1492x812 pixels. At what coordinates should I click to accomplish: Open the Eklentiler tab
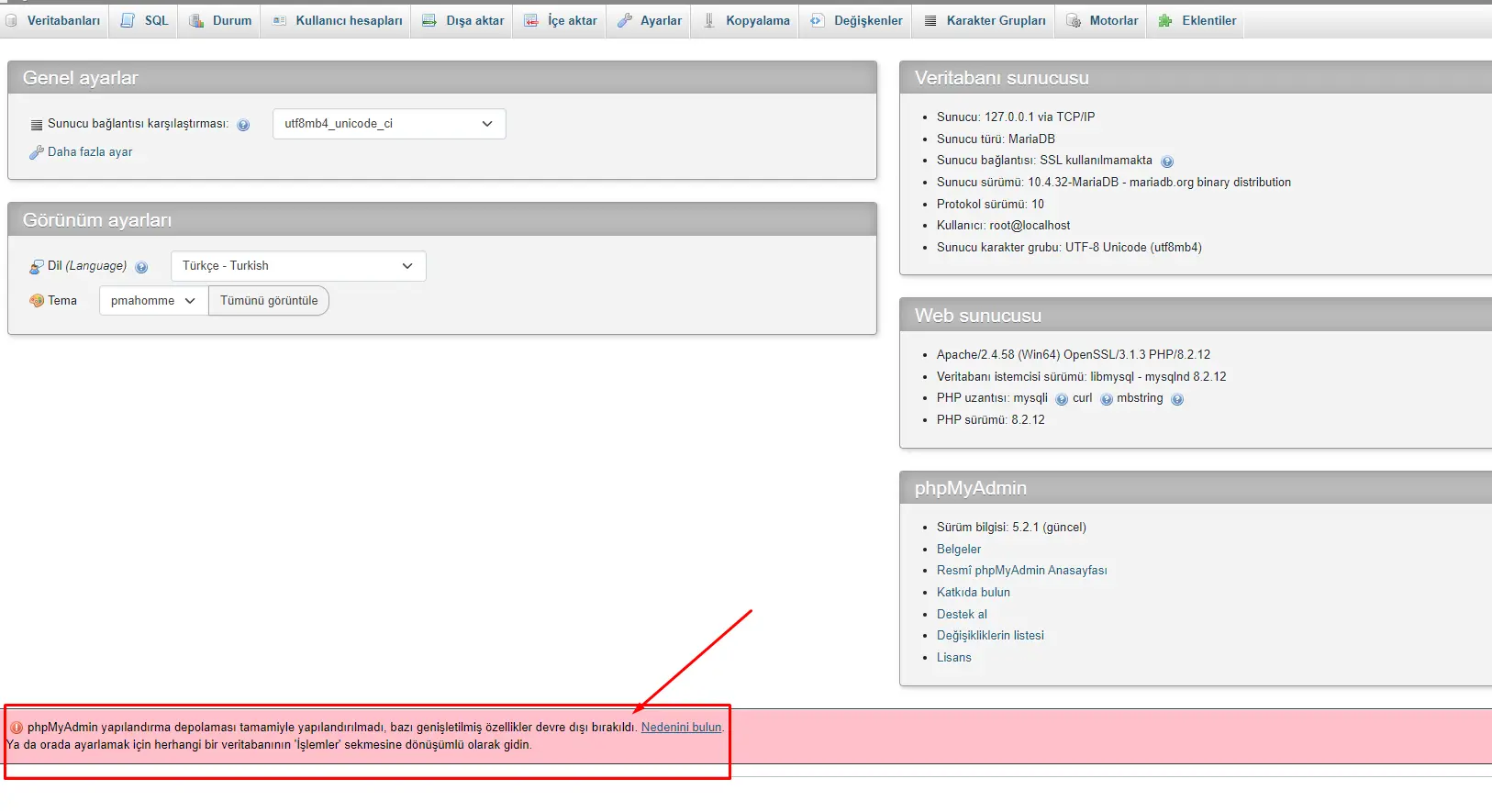[x=1197, y=20]
